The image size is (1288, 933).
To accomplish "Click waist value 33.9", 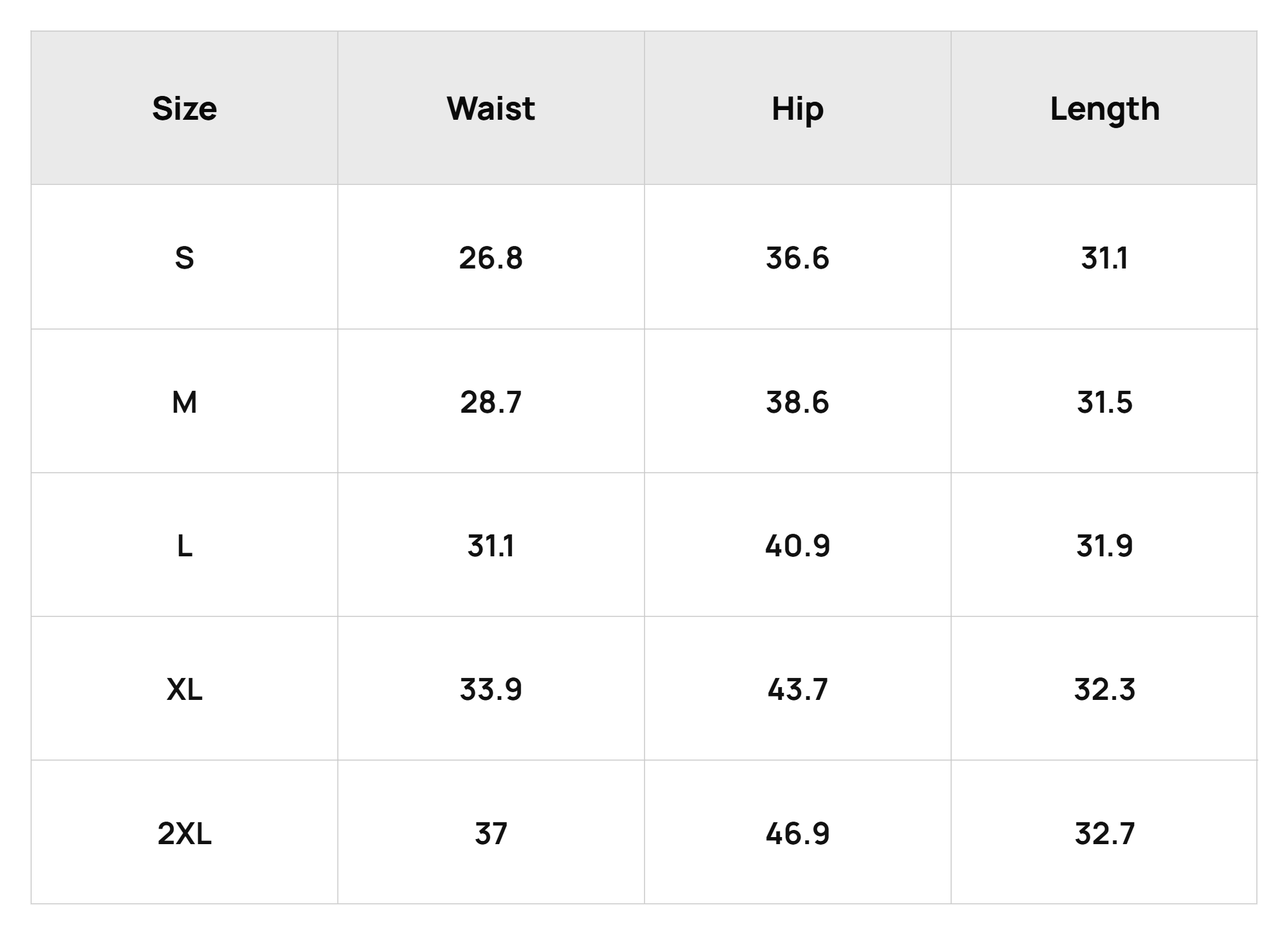I will pos(491,689).
